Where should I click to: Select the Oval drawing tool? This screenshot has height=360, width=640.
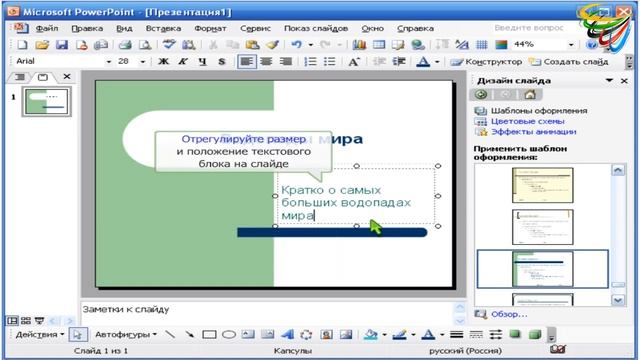coord(229,335)
